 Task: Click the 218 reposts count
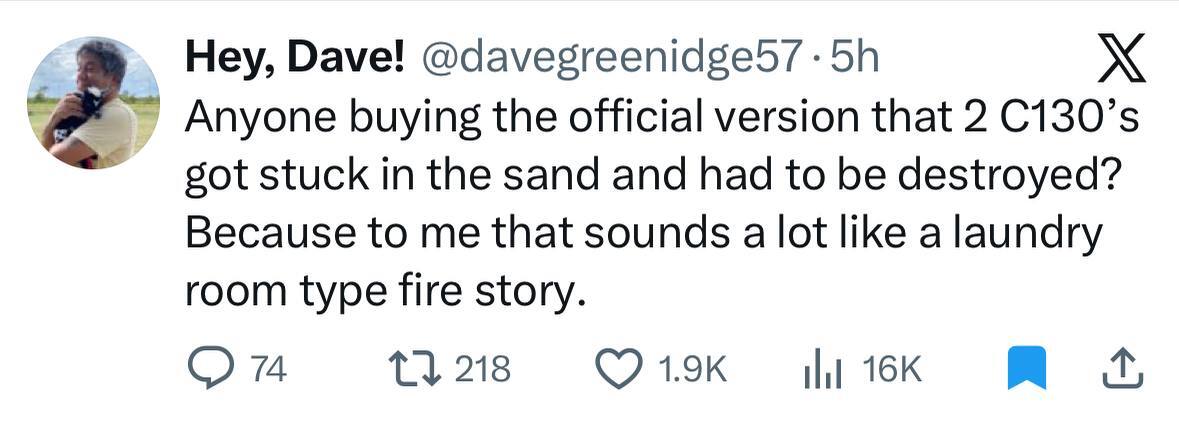pyautogui.click(x=482, y=371)
